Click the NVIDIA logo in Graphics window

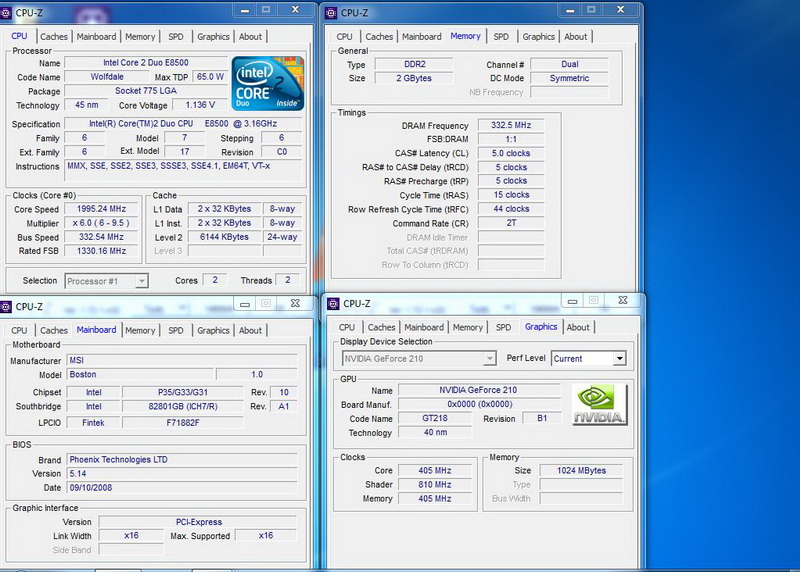click(x=599, y=405)
